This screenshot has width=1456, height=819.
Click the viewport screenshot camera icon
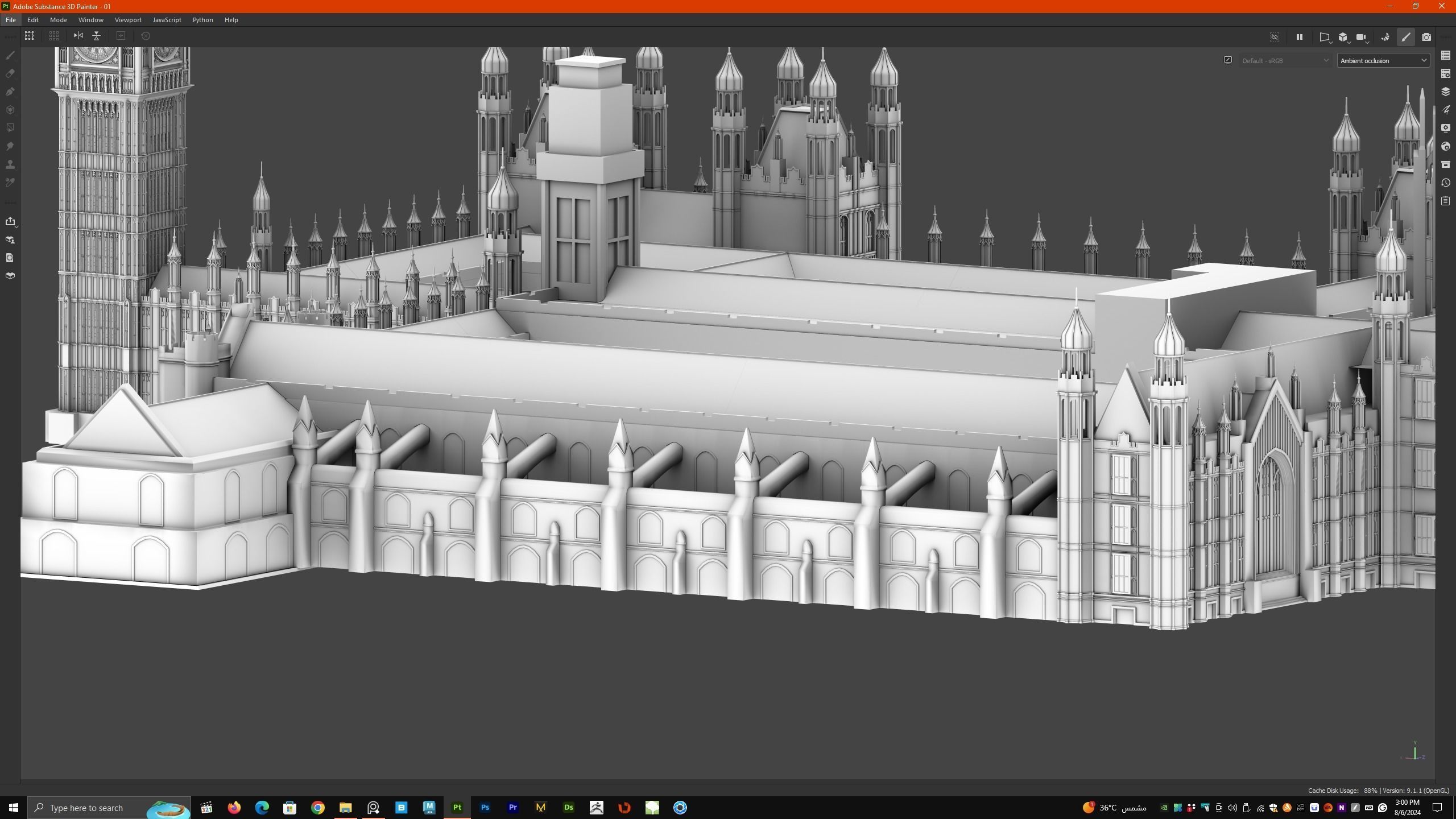(1426, 37)
